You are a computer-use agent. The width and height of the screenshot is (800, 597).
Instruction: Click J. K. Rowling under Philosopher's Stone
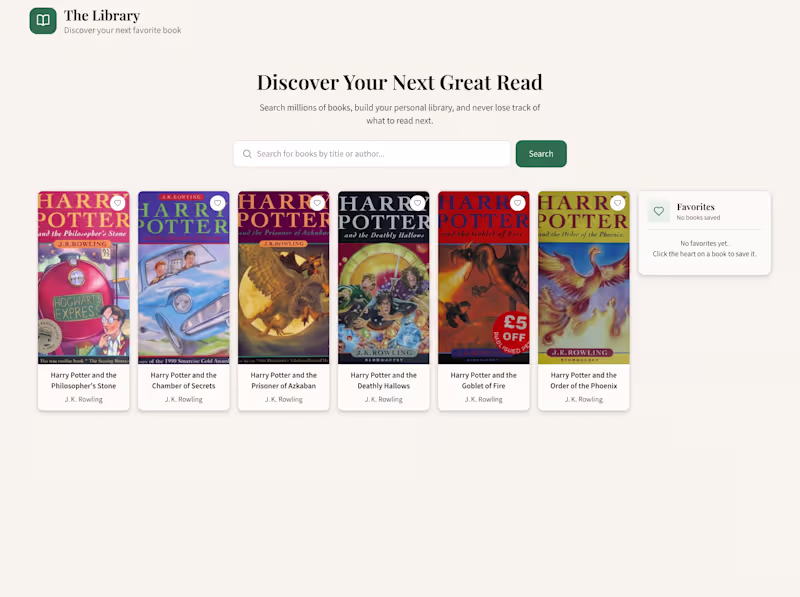click(x=84, y=400)
